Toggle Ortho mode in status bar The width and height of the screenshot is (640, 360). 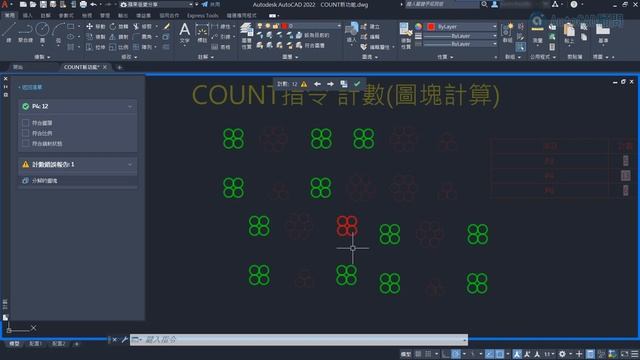[445, 354]
